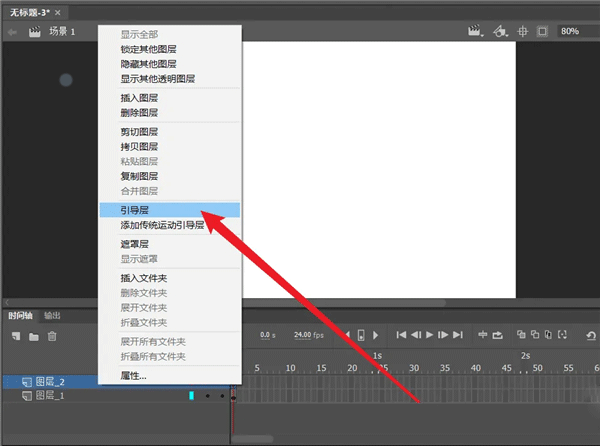Click the edit symbols icon

click(498, 32)
